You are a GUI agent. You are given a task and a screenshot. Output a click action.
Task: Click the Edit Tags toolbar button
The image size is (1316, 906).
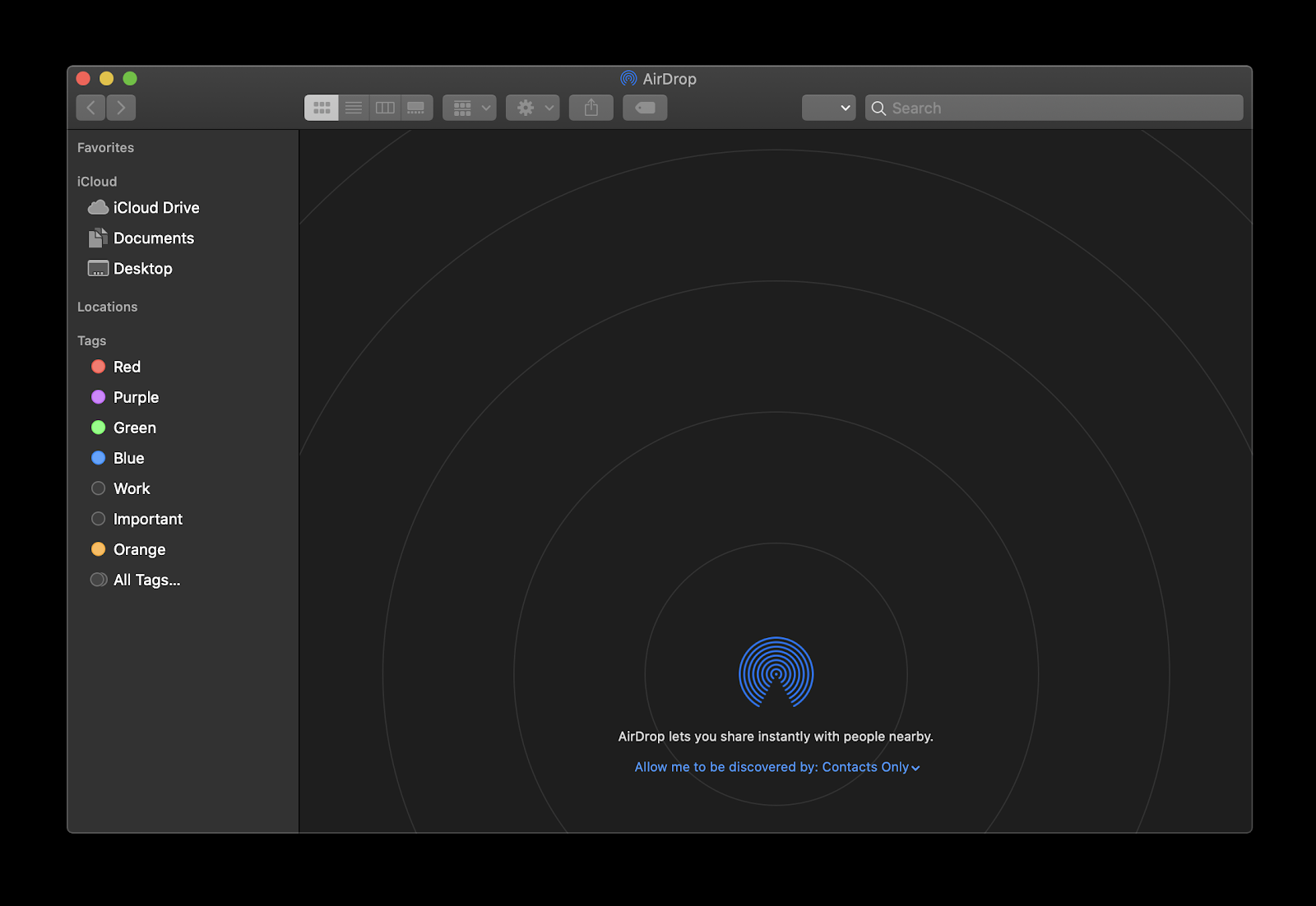(x=645, y=108)
